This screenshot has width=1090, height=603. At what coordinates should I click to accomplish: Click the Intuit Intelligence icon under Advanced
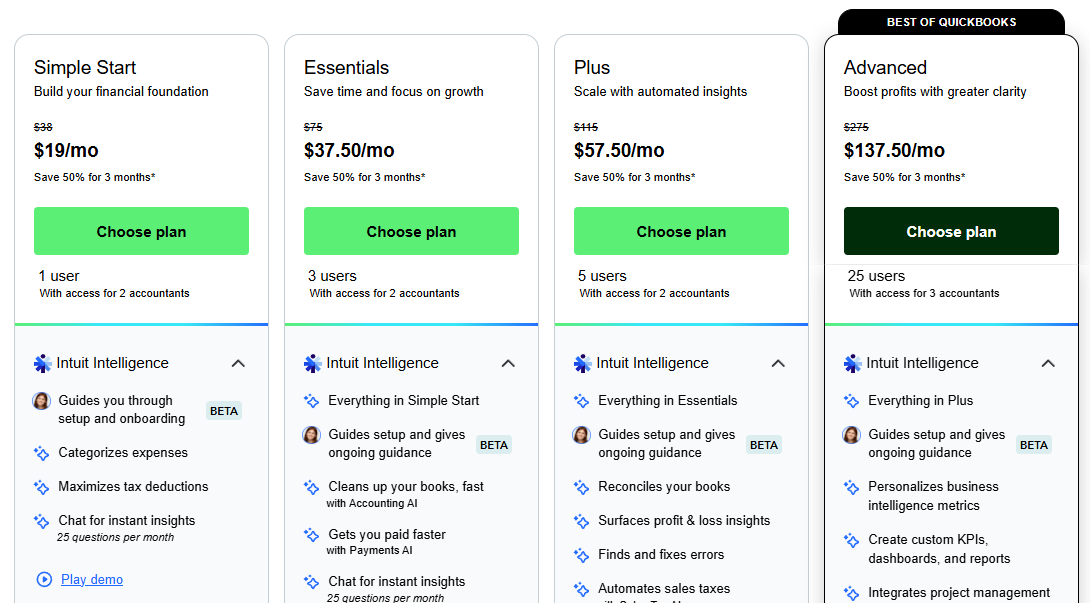(852, 363)
